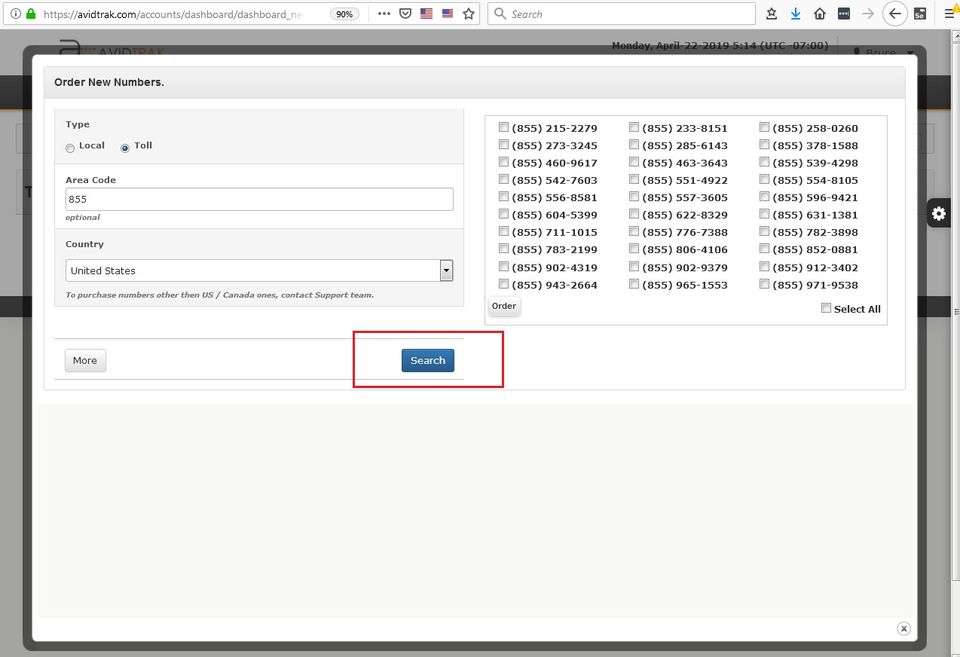
Task: Check the (855) 463-3643 number
Action: tap(634, 162)
